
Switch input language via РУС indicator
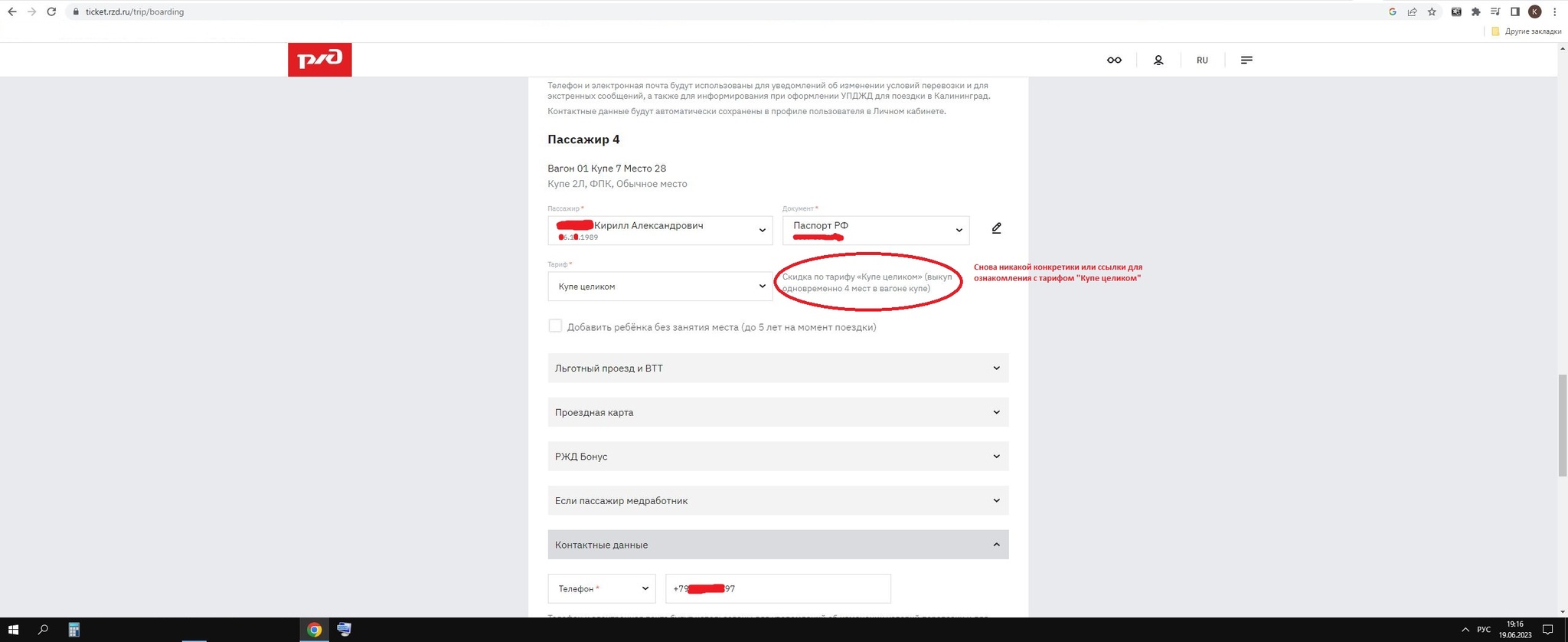(1484, 630)
